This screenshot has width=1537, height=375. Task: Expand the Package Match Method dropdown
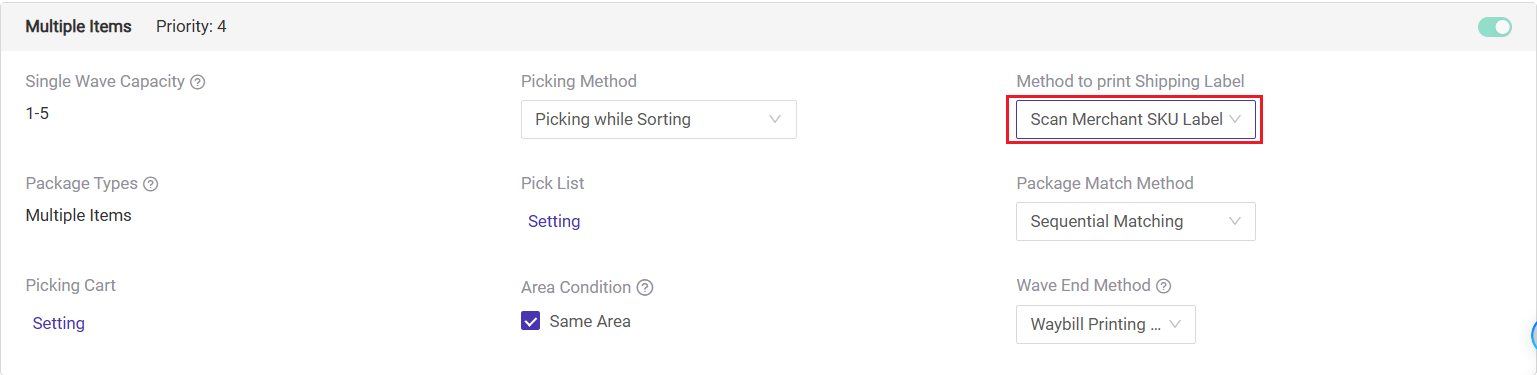pos(1136,221)
